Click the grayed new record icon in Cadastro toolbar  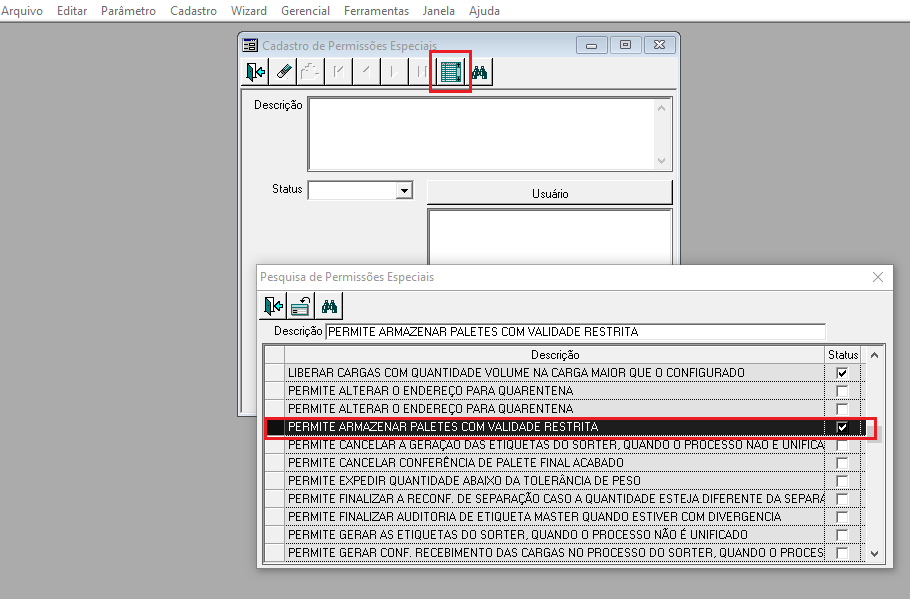pyautogui.click(x=310, y=72)
